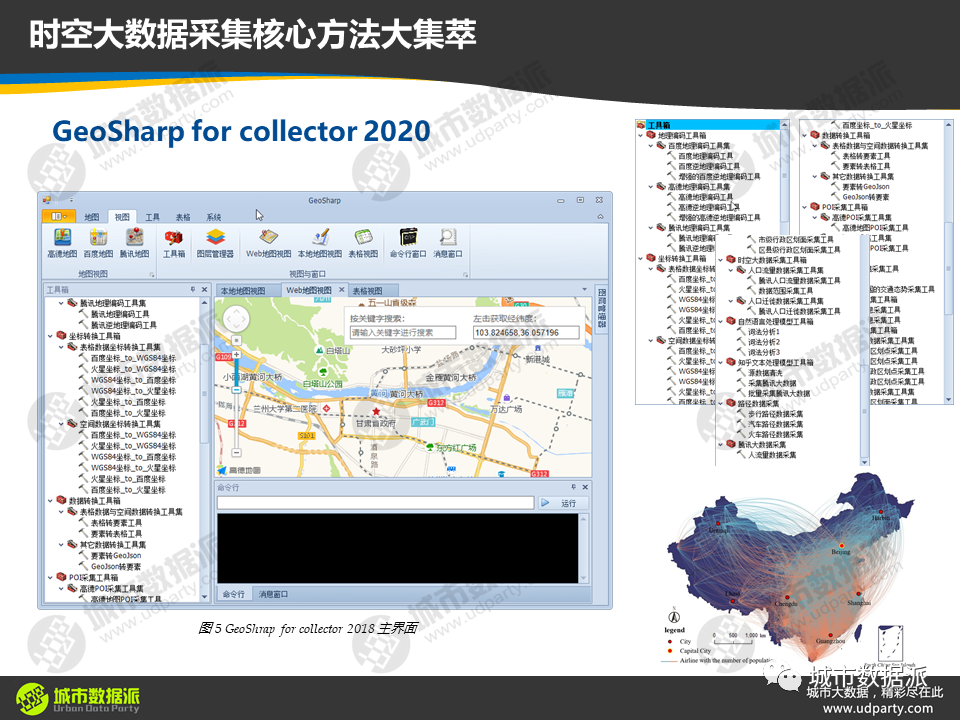Expand the 地图视图 group dialog launcher
The width and height of the screenshot is (960, 720).
(152, 275)
